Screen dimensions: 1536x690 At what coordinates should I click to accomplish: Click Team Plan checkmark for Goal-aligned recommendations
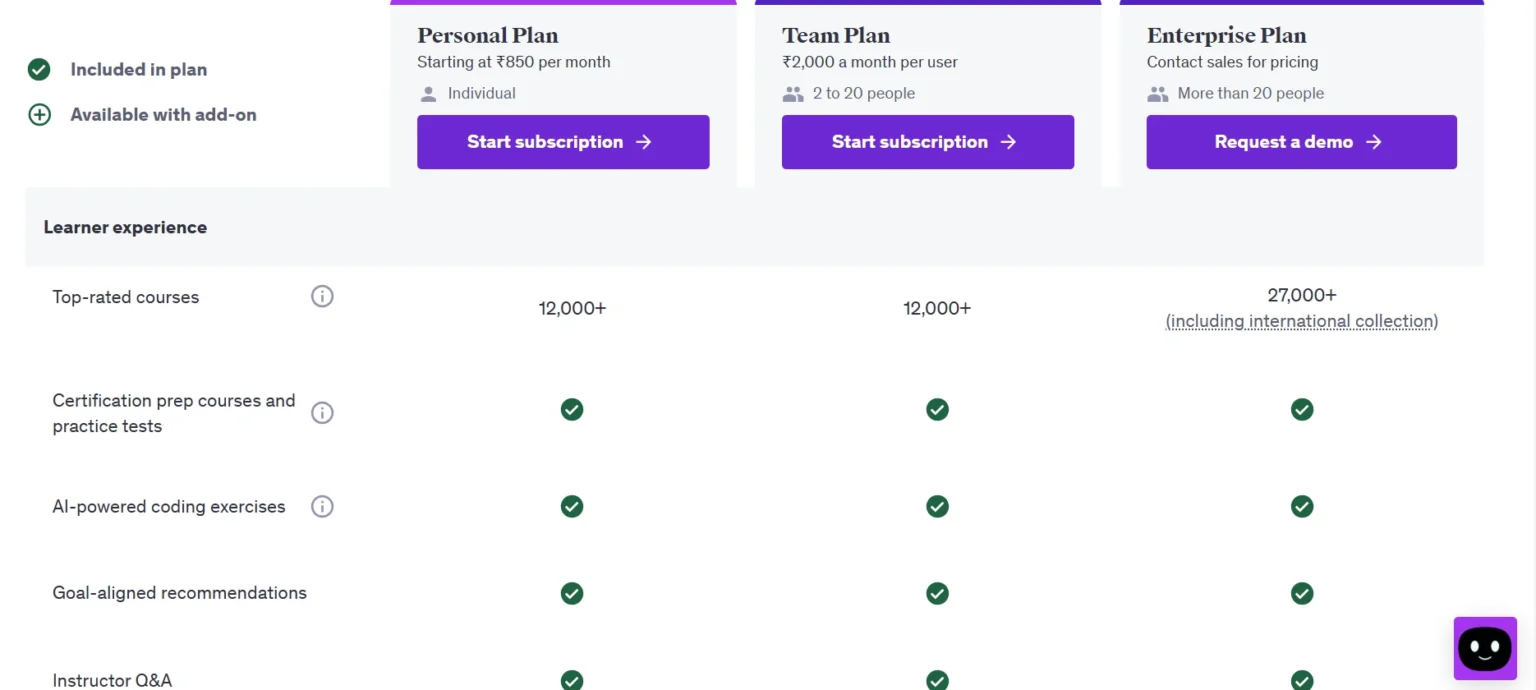coord(937,593)
